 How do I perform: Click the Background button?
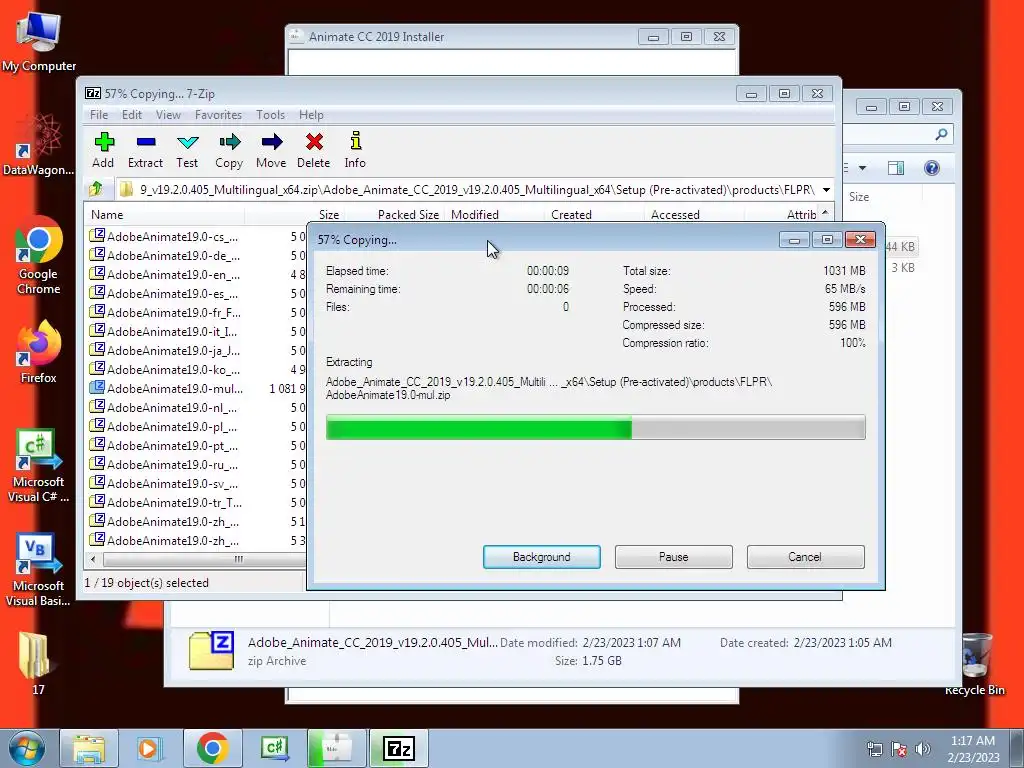[x=541, y=557]
